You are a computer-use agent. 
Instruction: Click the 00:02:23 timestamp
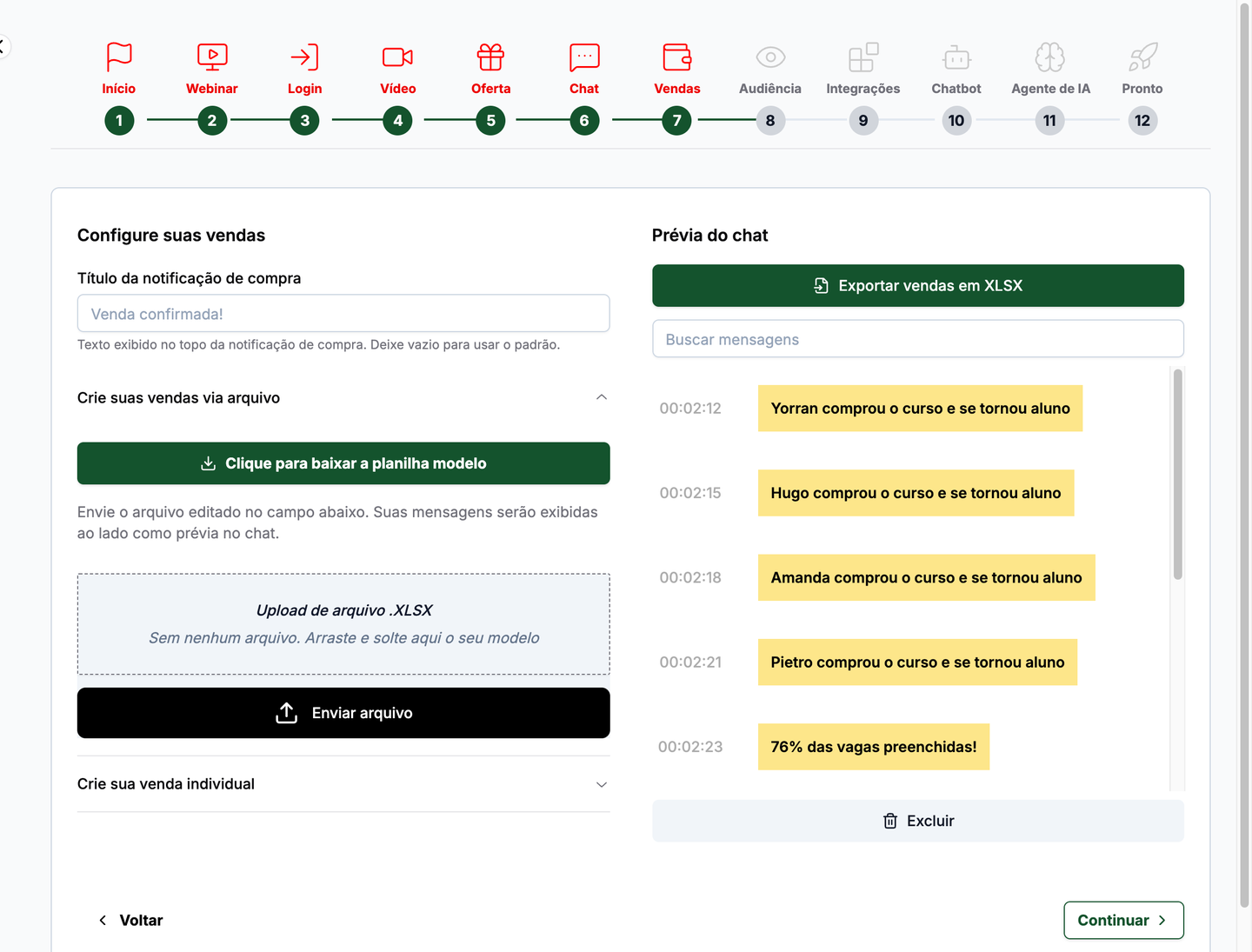tap(690, 747)
